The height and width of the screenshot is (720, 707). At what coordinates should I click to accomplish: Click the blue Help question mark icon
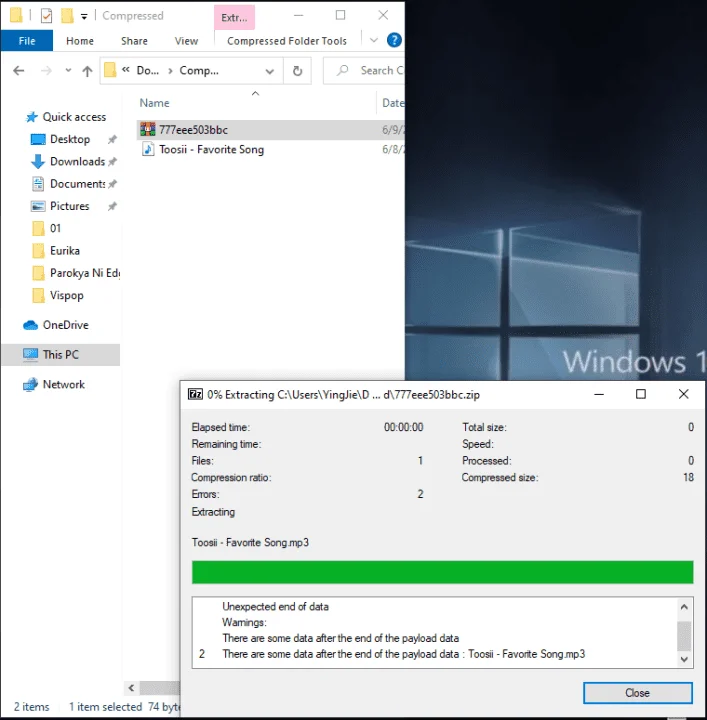coord(394,40)
